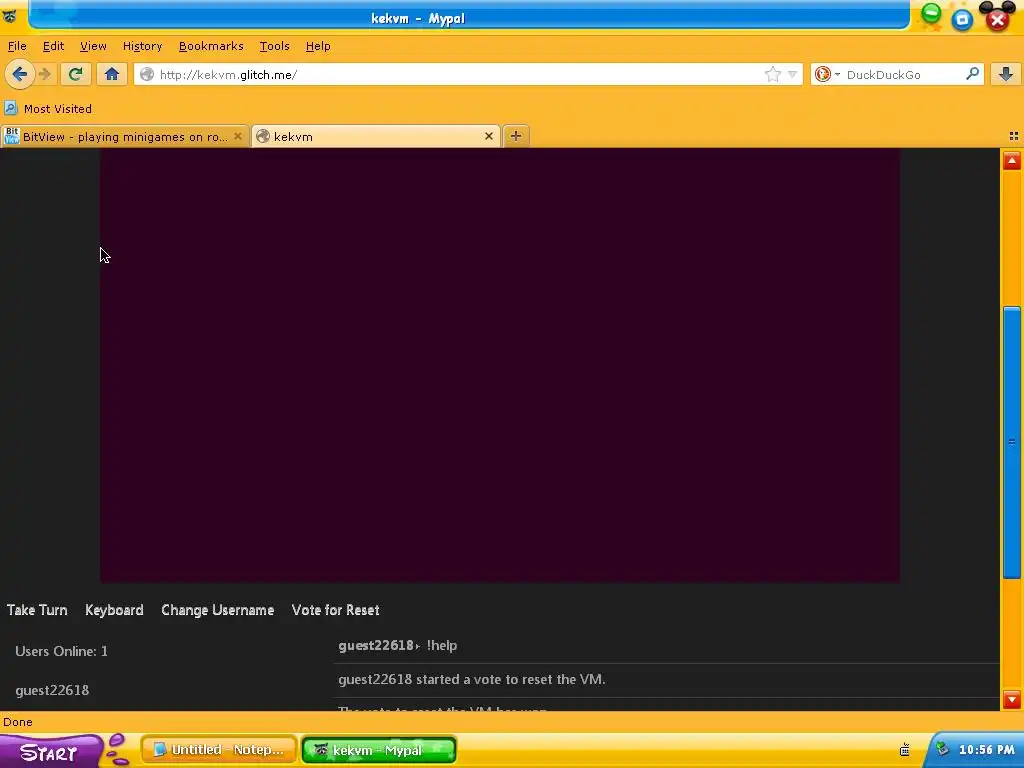The height and width of the screenshot is (768, 1024).
Task: Open the Most Visited bookmarks folder
Action: [48, 108]
